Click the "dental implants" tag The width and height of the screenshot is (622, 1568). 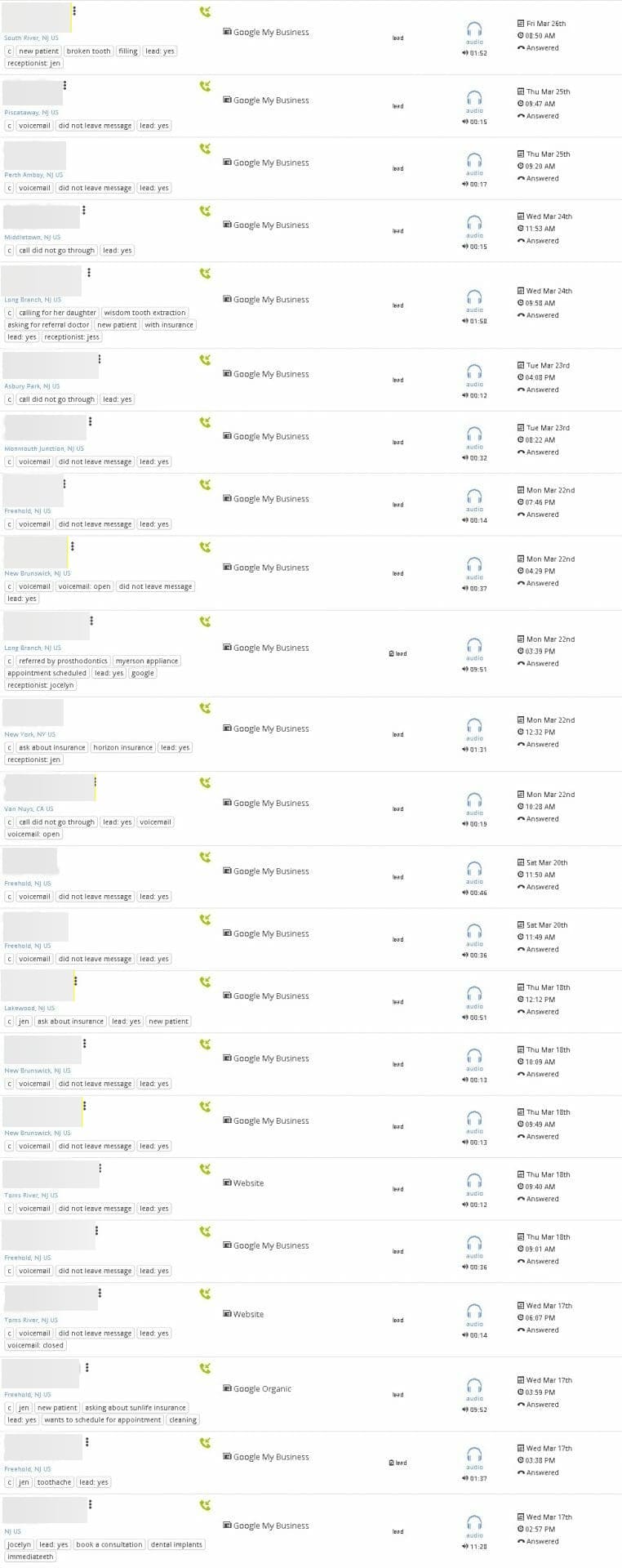(176, 1544)
